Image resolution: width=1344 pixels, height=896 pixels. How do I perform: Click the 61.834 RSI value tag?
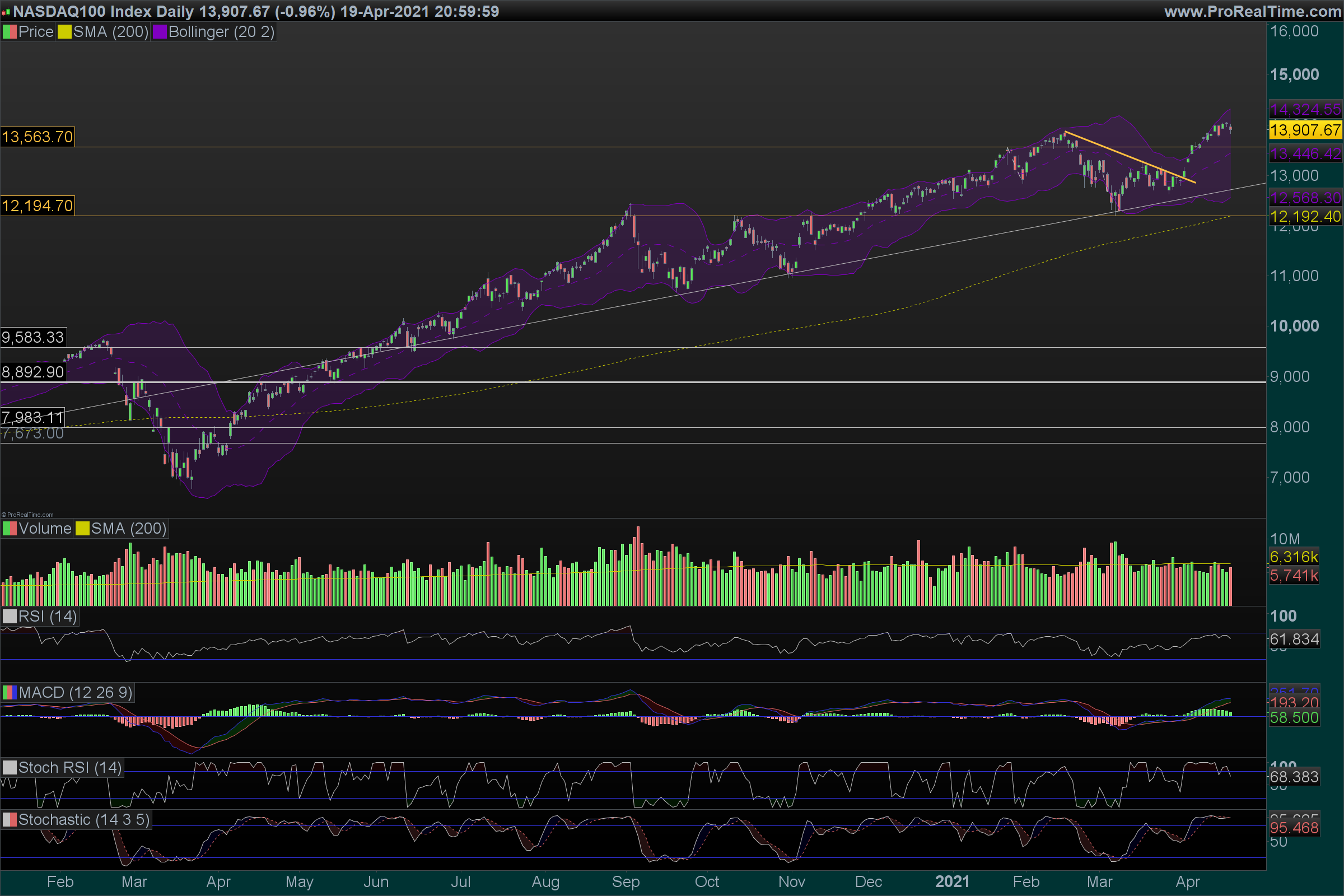[1294, 639]
